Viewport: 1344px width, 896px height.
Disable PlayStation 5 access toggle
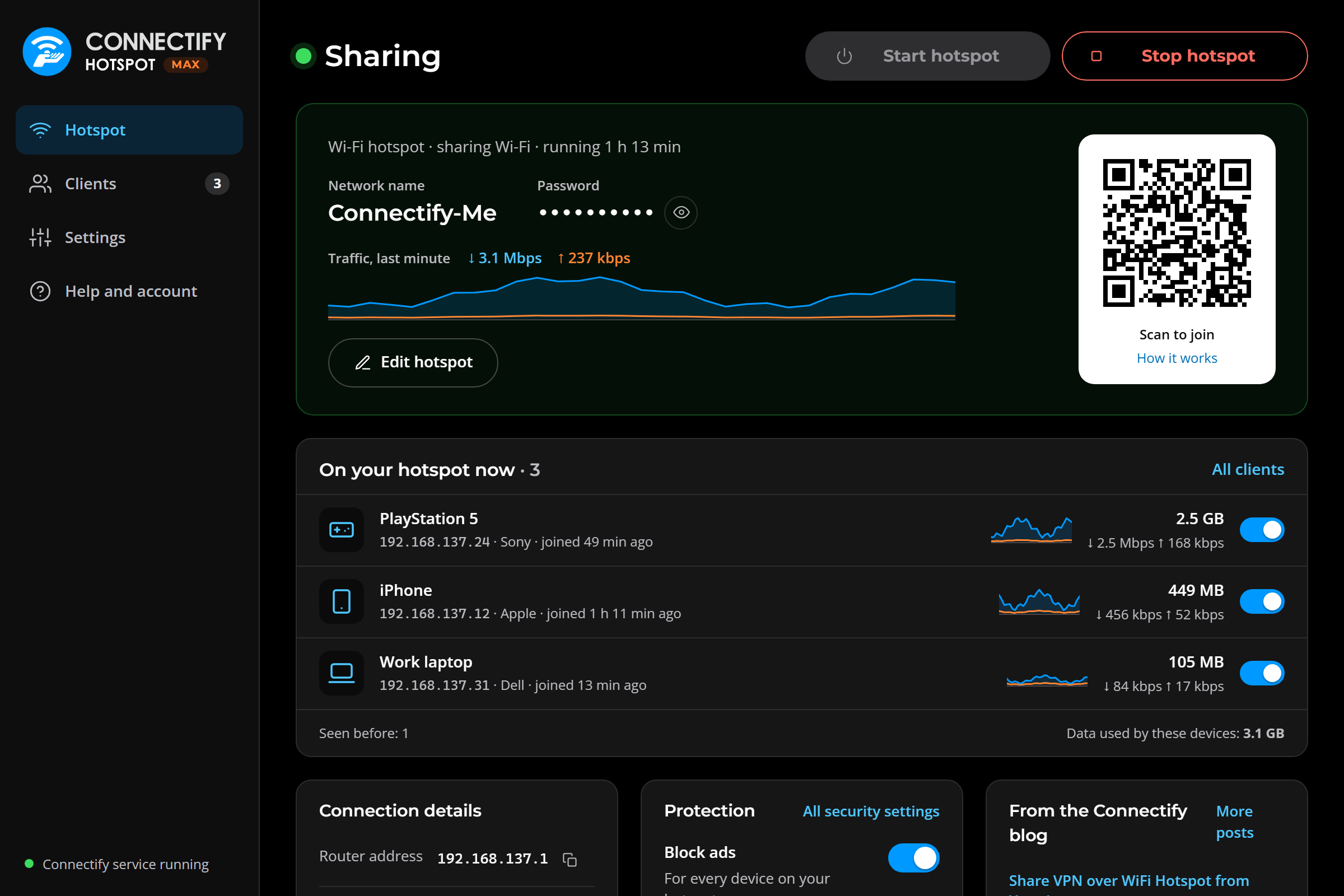(x=1262, y=530)
